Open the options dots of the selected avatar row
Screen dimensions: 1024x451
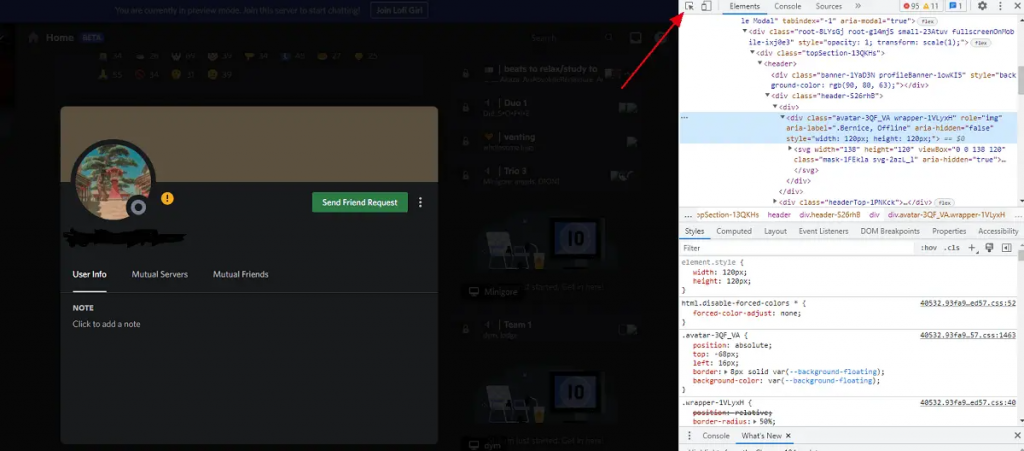[684, 117]
